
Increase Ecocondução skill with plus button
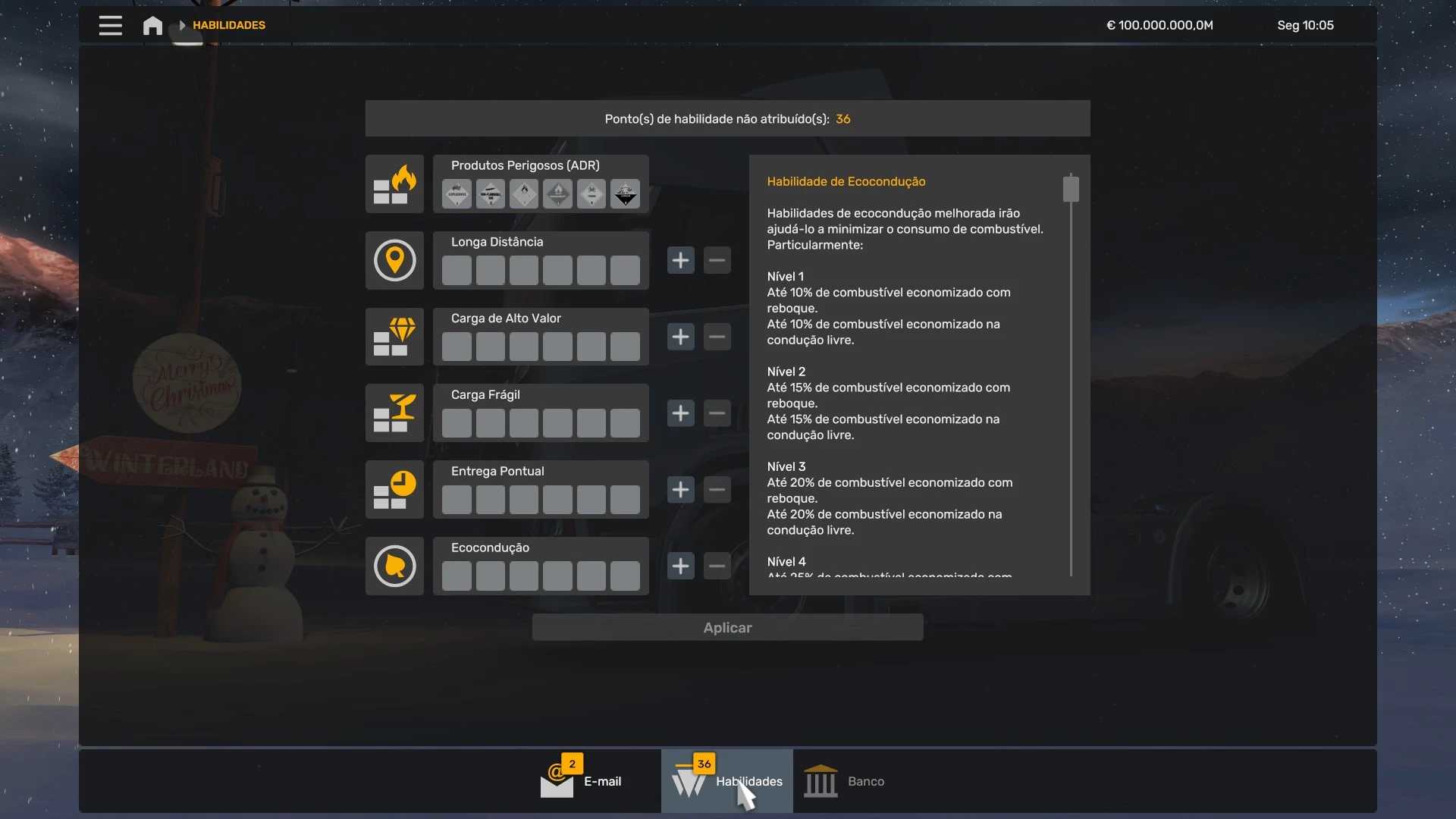click(680, 566)
